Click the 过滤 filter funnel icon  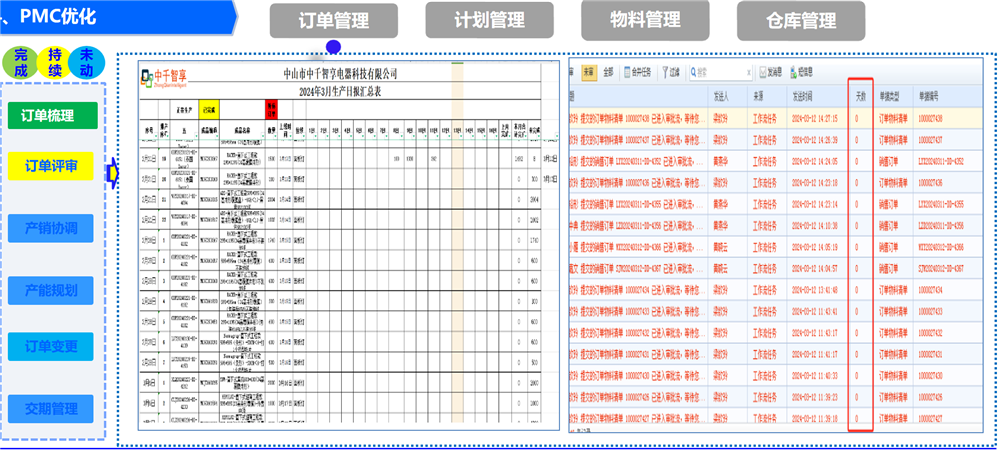tap(665, 73)
